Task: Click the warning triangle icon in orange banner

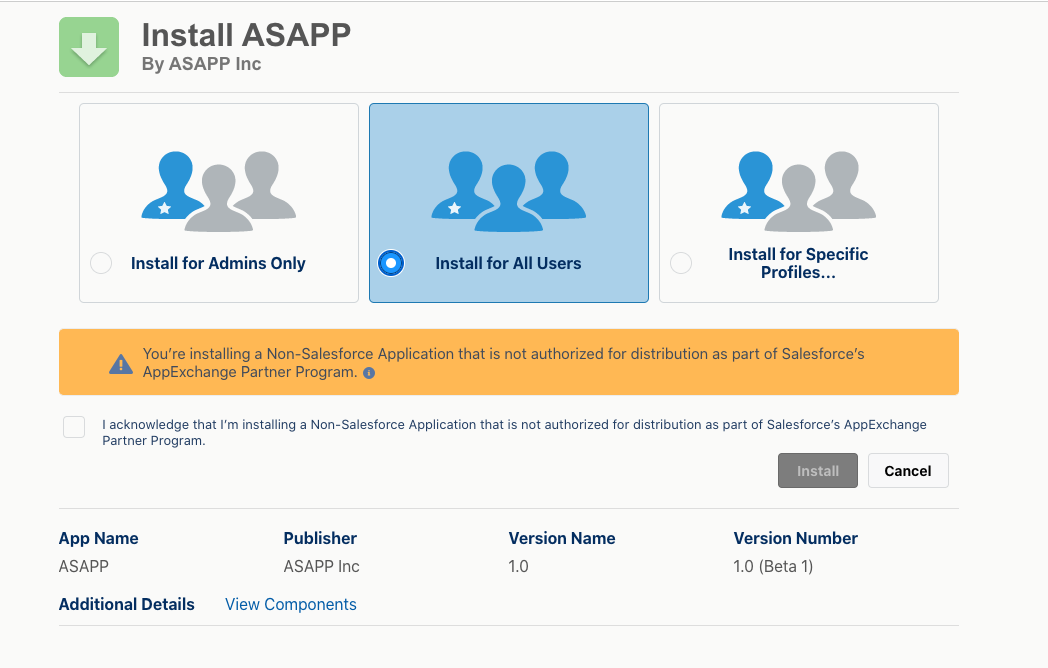Action: [x=121, y=364]
